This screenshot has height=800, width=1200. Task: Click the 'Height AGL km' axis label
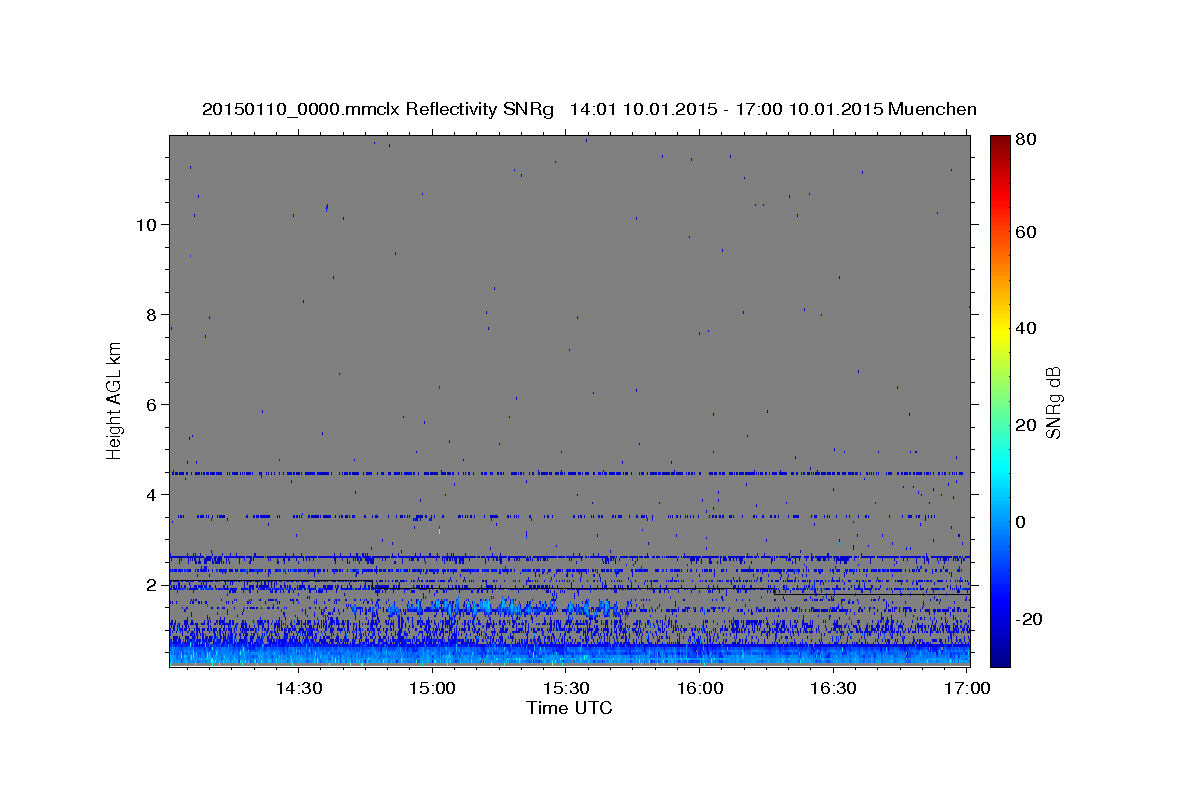tap(114, 399)
